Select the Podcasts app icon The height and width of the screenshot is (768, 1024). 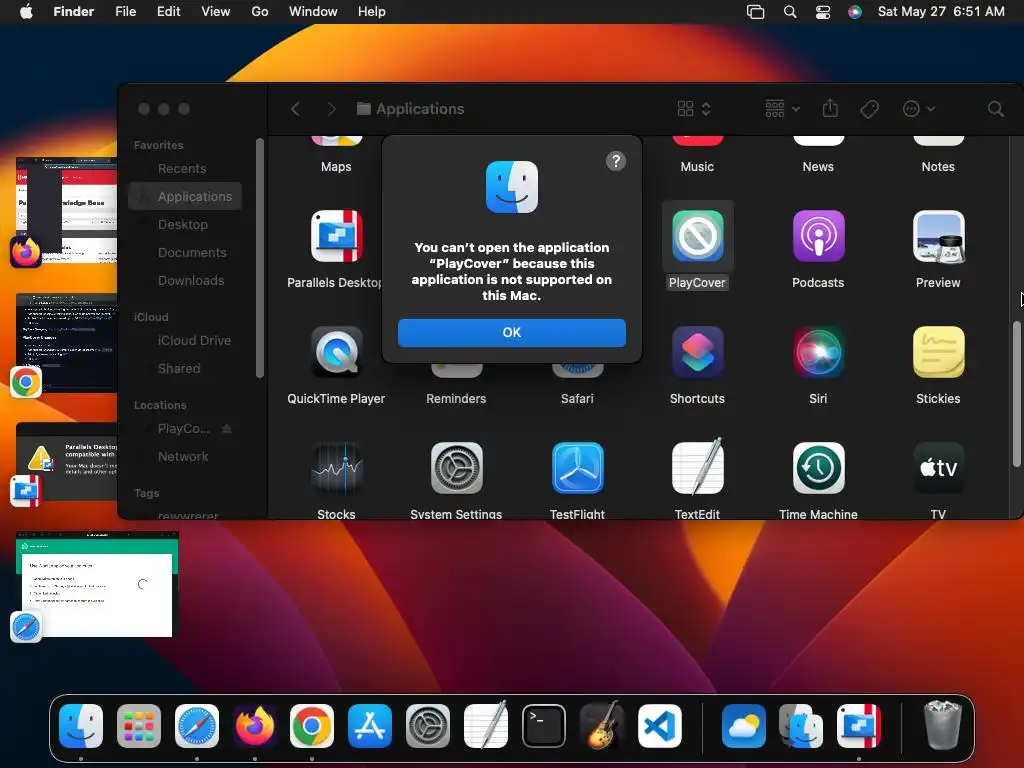click(x=818, y=236)
